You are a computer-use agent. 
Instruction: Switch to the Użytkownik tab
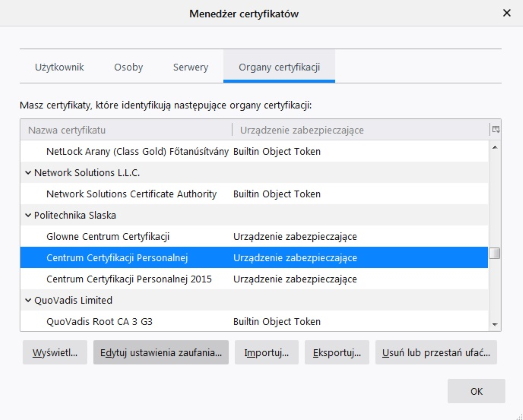click(59, 67)
